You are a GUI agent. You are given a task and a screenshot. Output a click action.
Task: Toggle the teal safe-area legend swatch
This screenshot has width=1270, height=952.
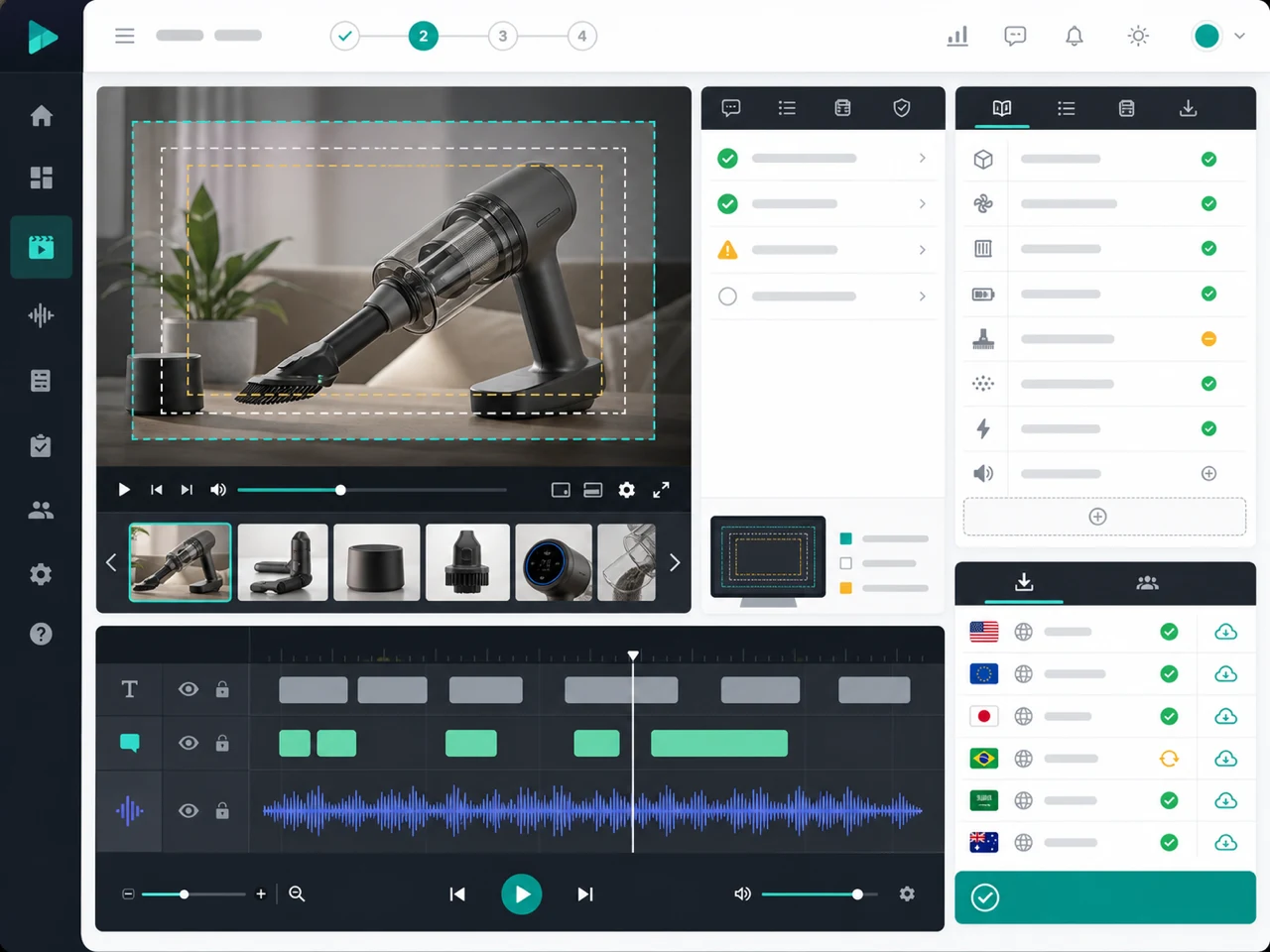(846, 538)
